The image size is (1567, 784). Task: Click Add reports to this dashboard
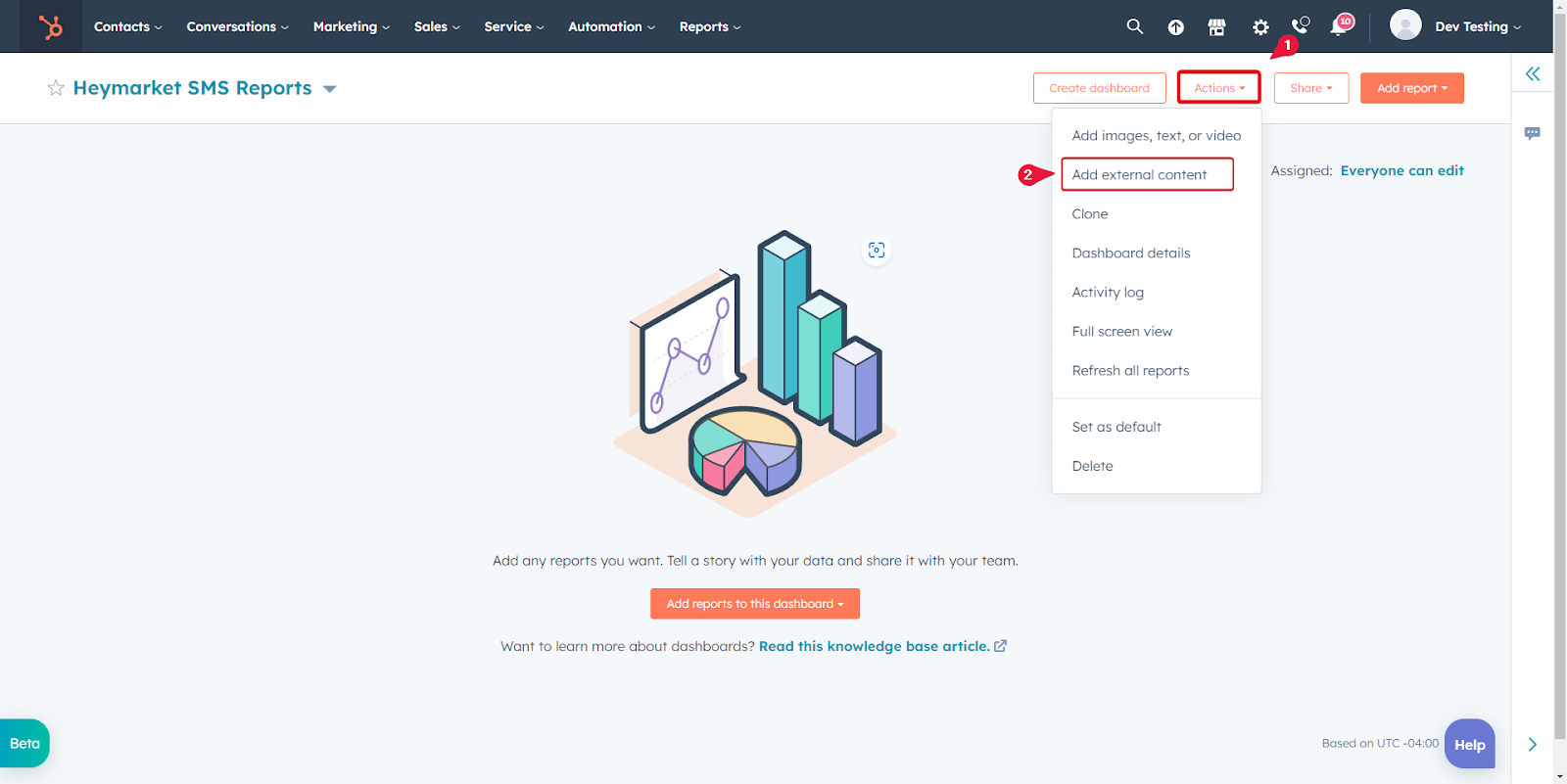(755, 604)
